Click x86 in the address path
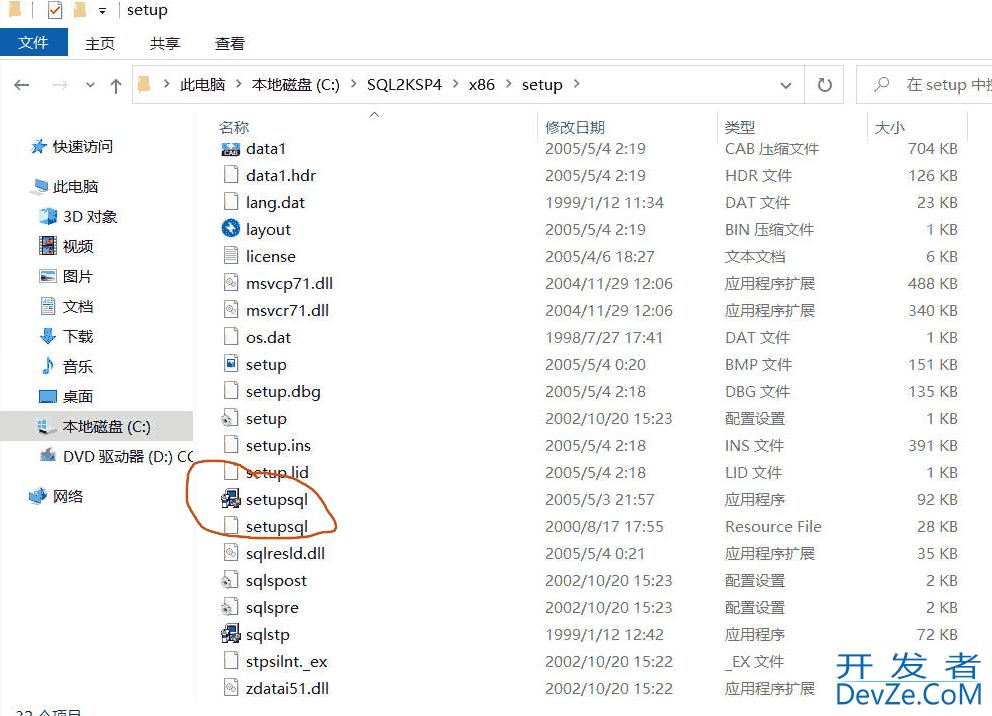This screenshot has width=992, height=716. pos(481,84)
